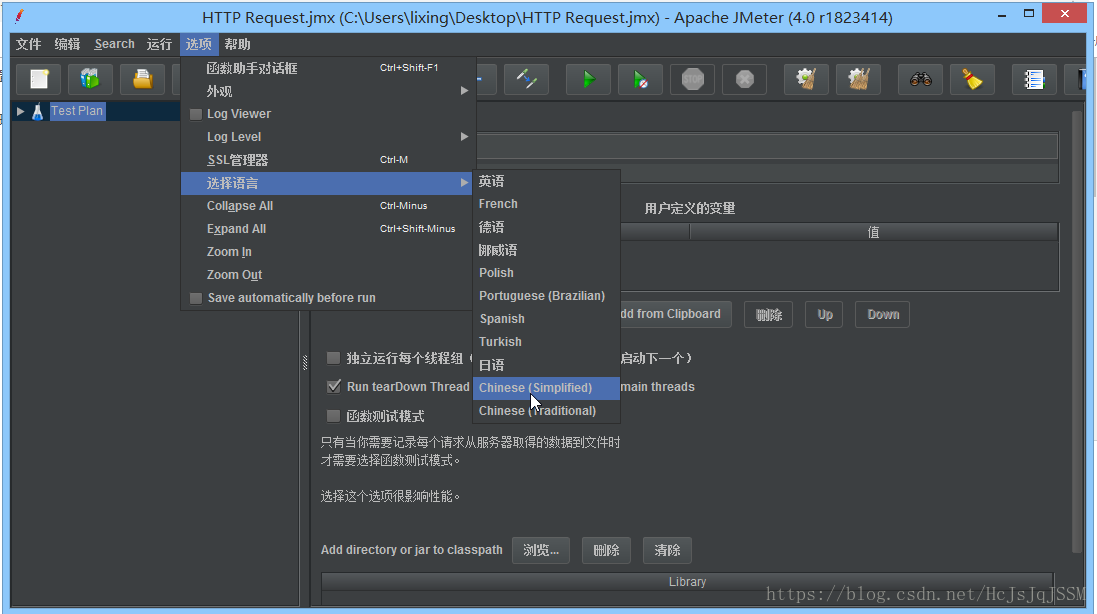This screenshot has height=614, width=1097.
Task: Uncheck Run tearDown Thread checkbox
Action: click(x=334, y=387)
